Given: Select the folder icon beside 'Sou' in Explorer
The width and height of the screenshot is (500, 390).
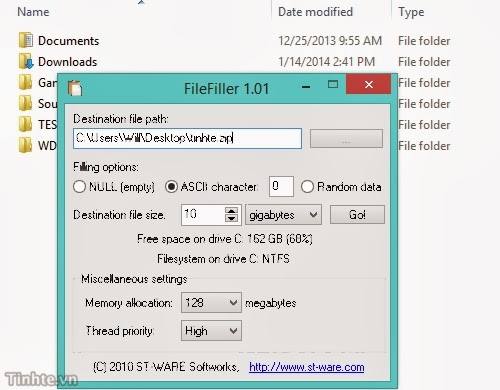Looking at the screenshot, I should tap(26, 103).
